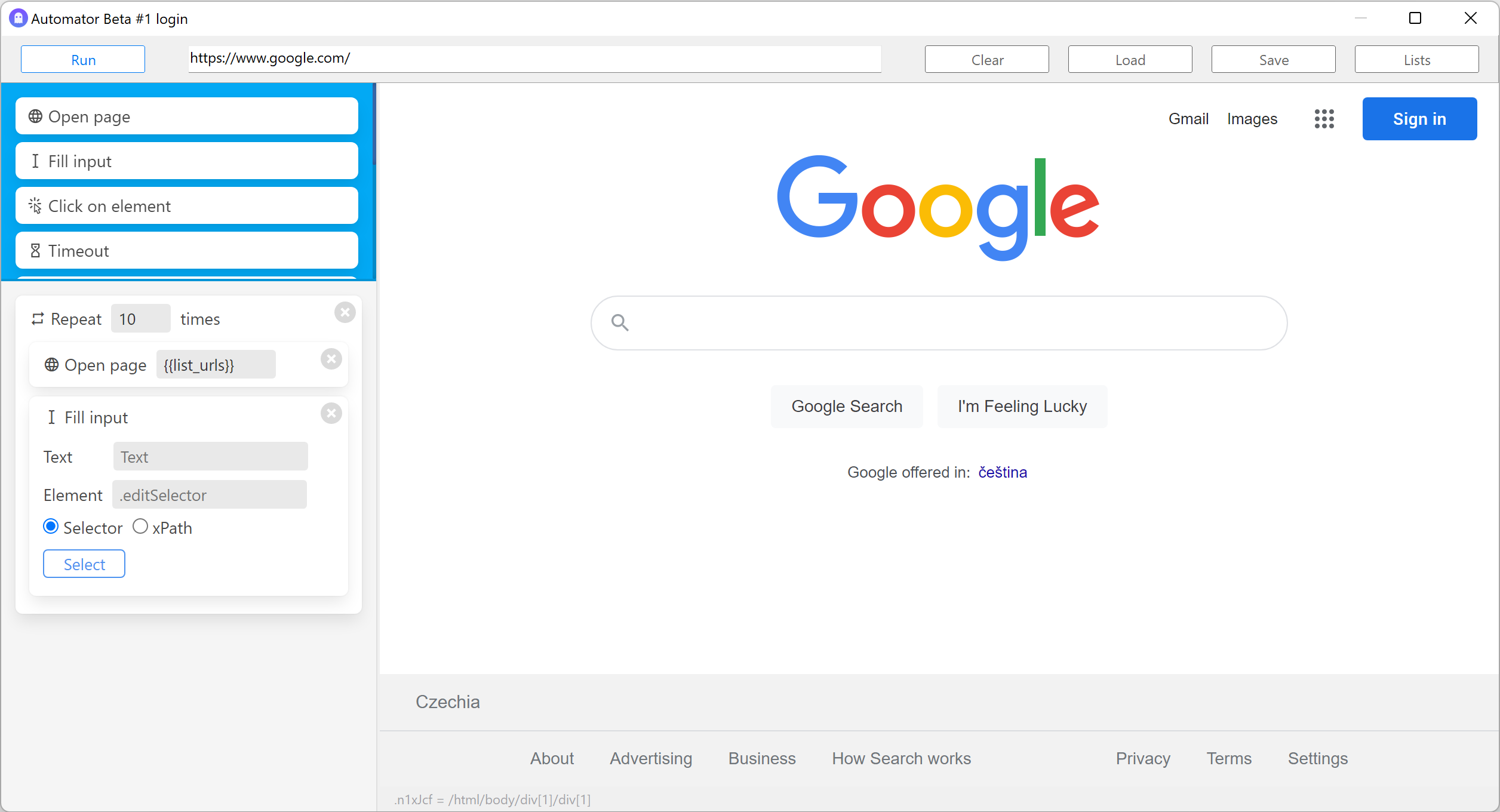Click the palette panel scrollbar
Image resolution: width=1500 pixels, height=812 pixels.
click(374, 124)
